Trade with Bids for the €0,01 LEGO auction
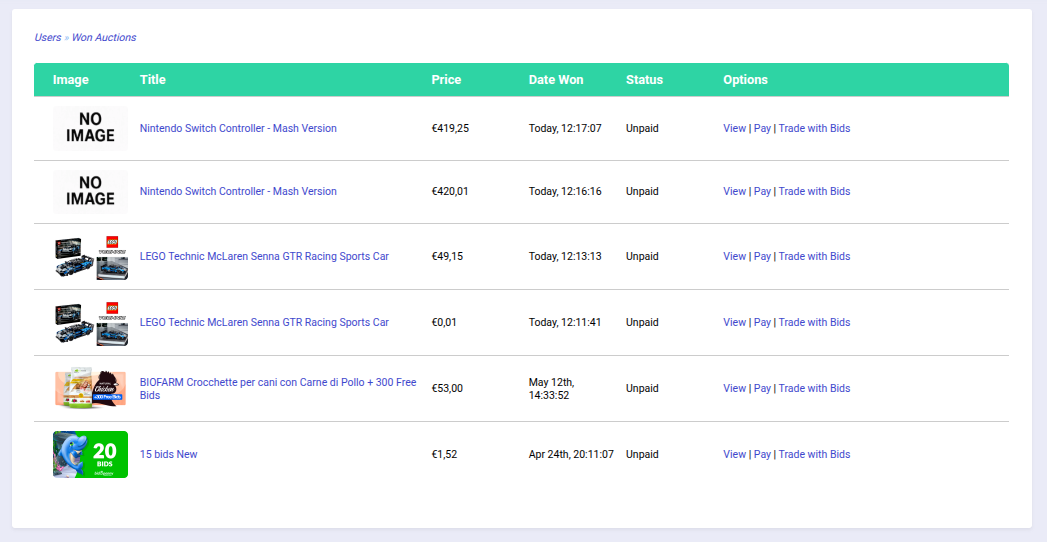This screenshot has width=1047, height=542. 814,322
